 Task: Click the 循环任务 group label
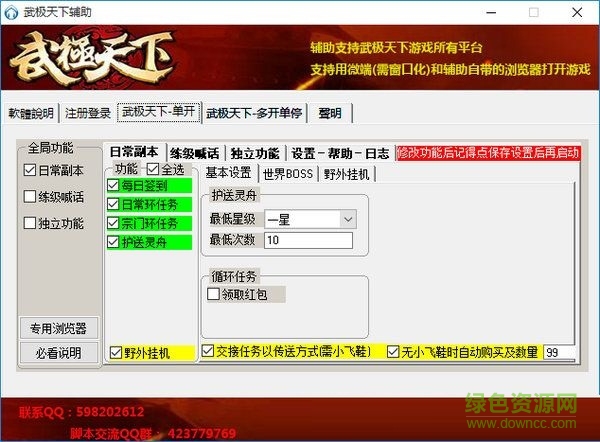coord(234,276)
